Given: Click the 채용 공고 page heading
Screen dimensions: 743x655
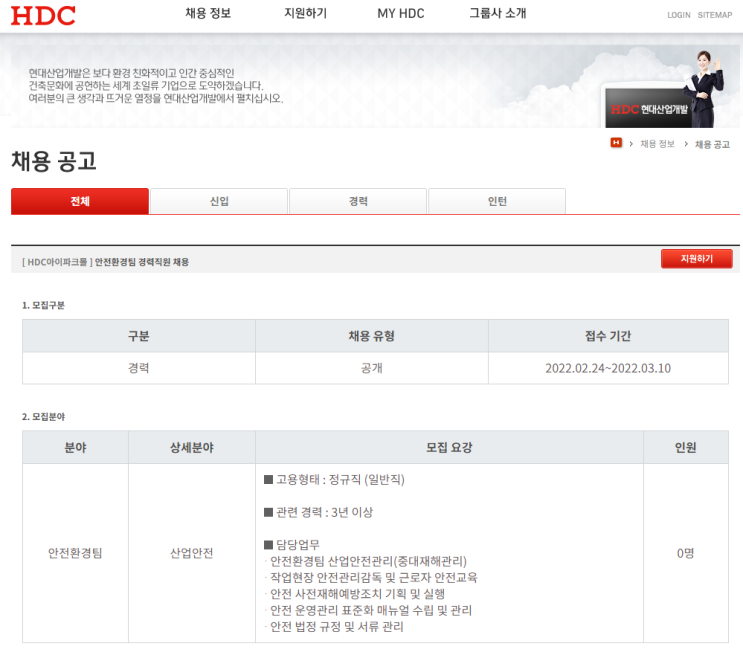Looking at the screenshot, I should tap(54, 161).
